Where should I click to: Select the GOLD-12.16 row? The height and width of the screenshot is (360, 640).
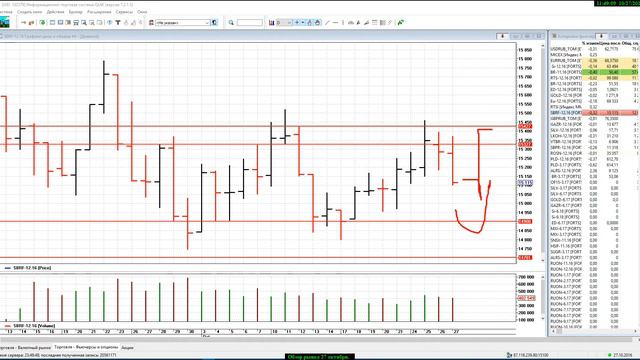pos(594,95)
